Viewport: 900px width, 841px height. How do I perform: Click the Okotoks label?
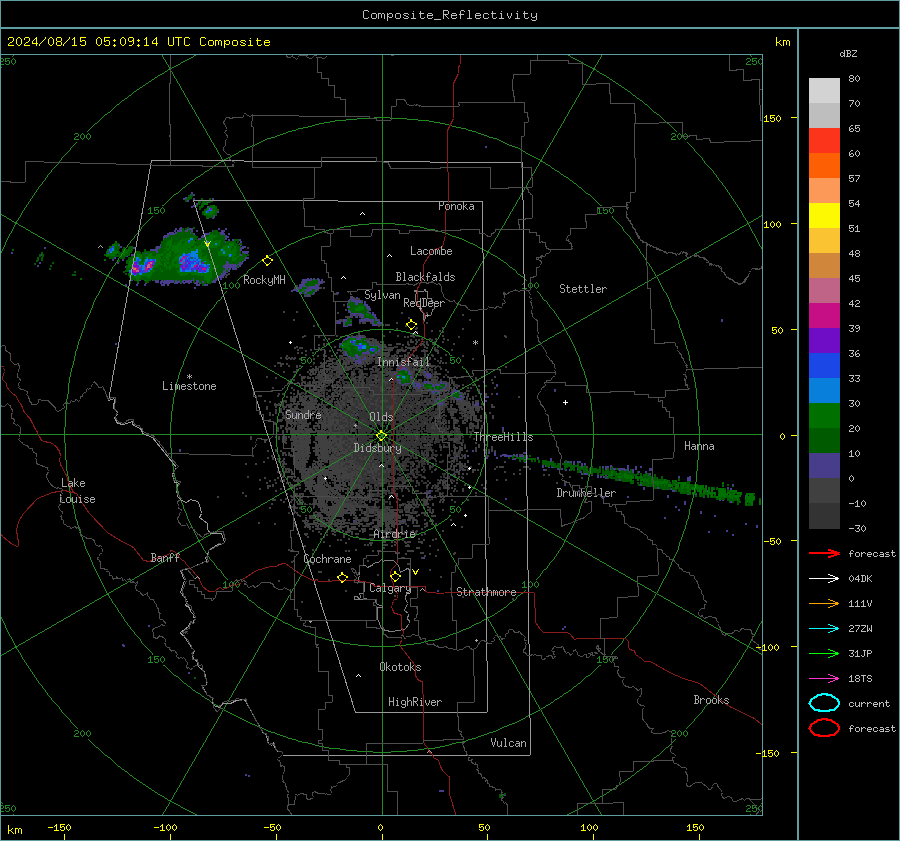point(400,667)
